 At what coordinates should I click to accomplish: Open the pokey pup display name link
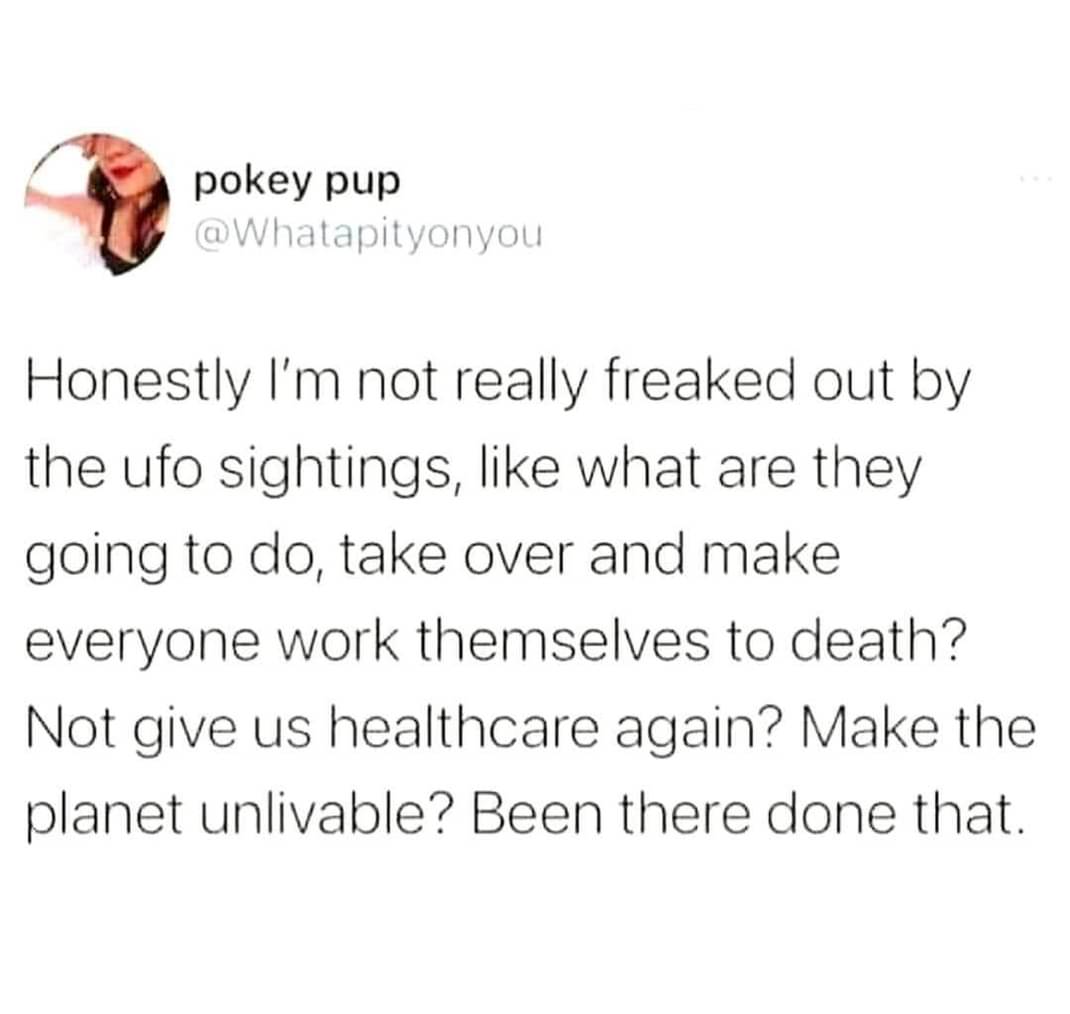(296, 182)
